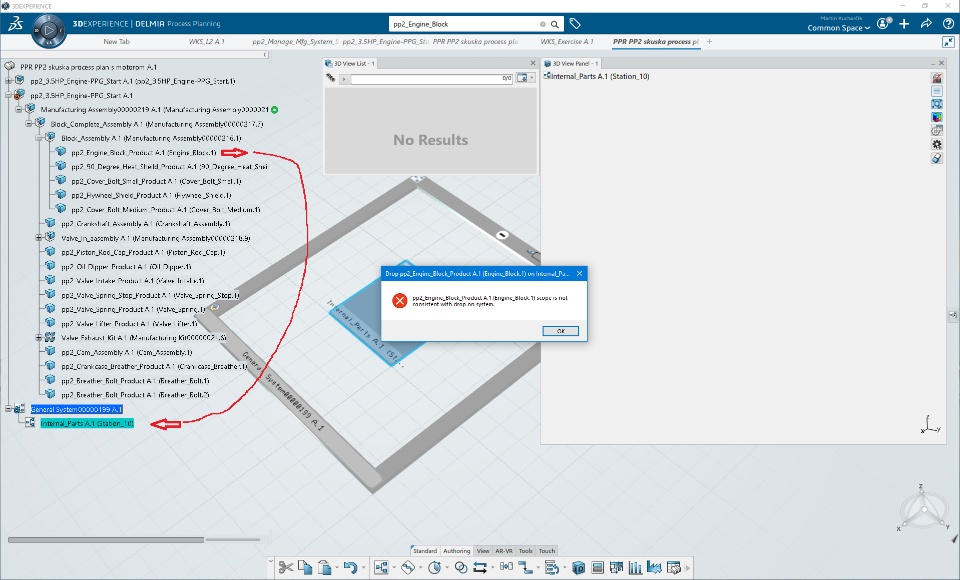
Task: Click the window-with-cursor icon in toolbar
Action: (x=673, y=568)
